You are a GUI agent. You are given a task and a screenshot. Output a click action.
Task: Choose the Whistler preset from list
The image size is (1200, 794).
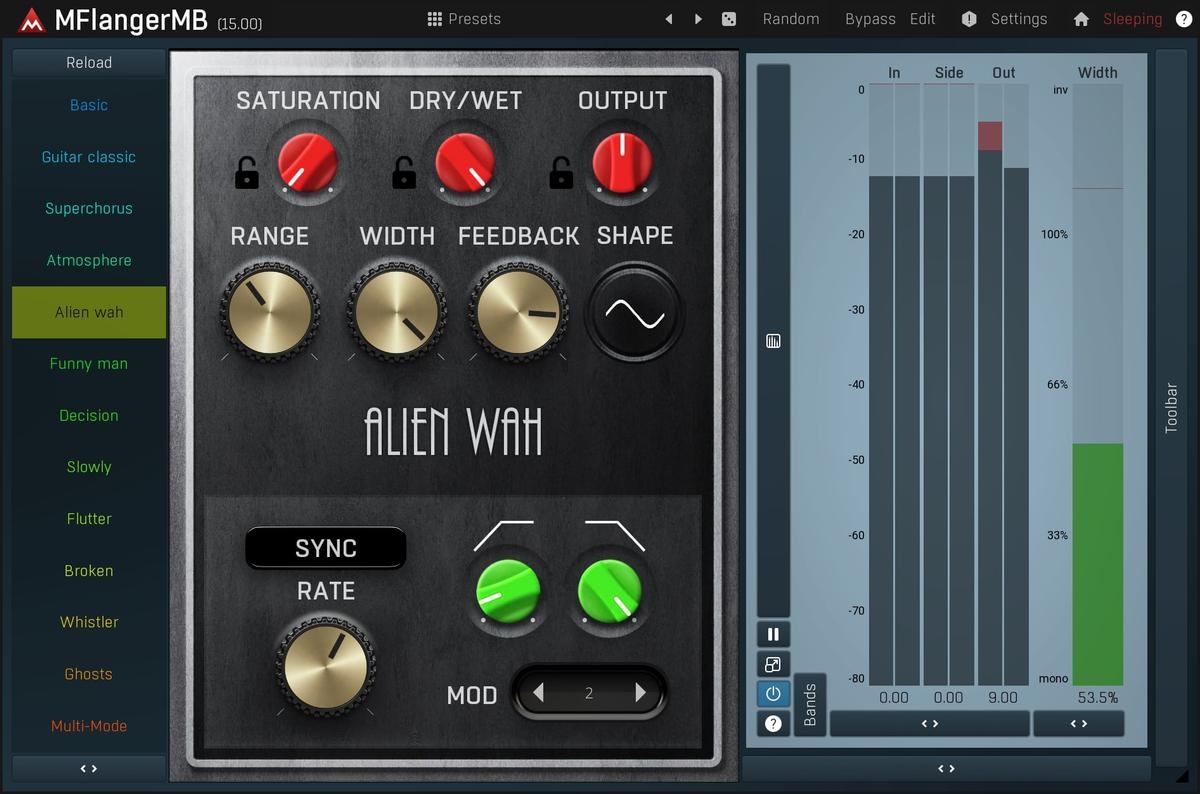tap(89, 622)
